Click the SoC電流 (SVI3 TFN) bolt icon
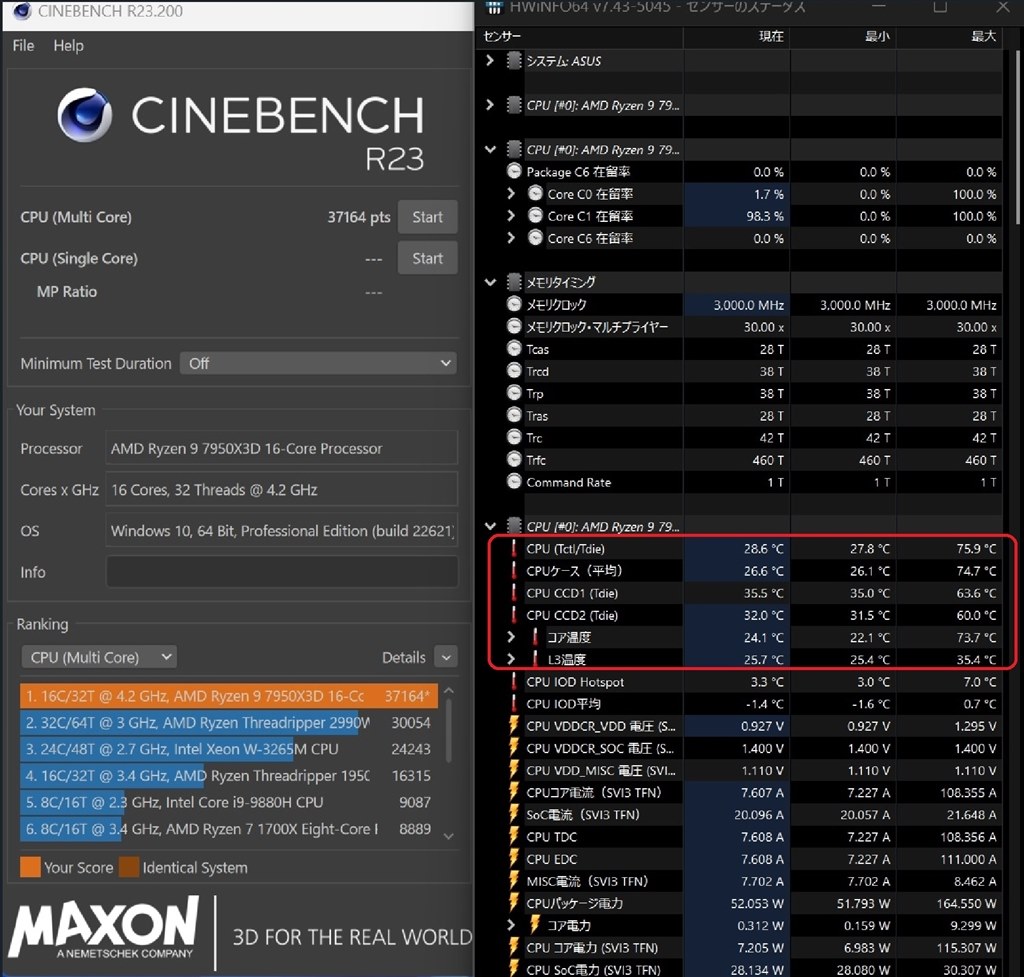This screenshot has height=977, width=1024. (514, 814)
